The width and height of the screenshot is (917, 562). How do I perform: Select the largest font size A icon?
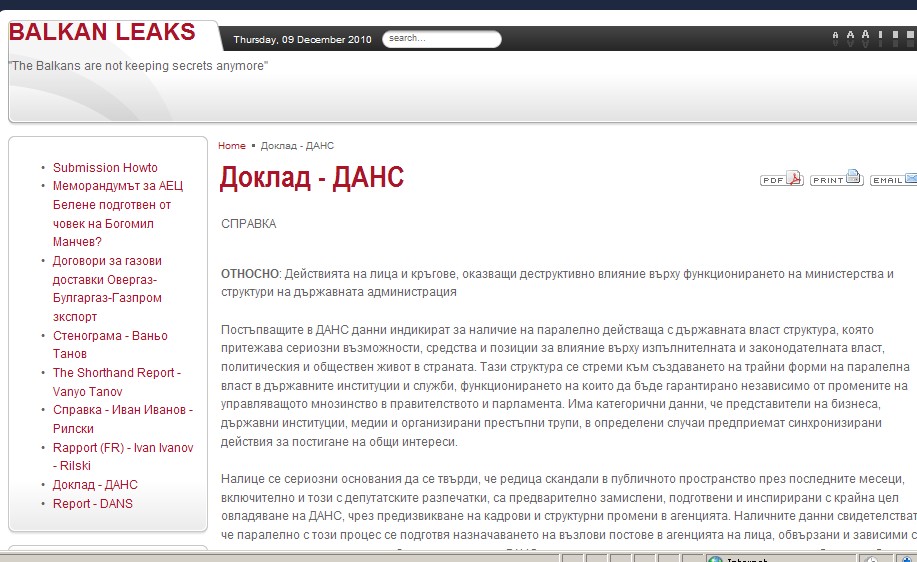(866, 37)
